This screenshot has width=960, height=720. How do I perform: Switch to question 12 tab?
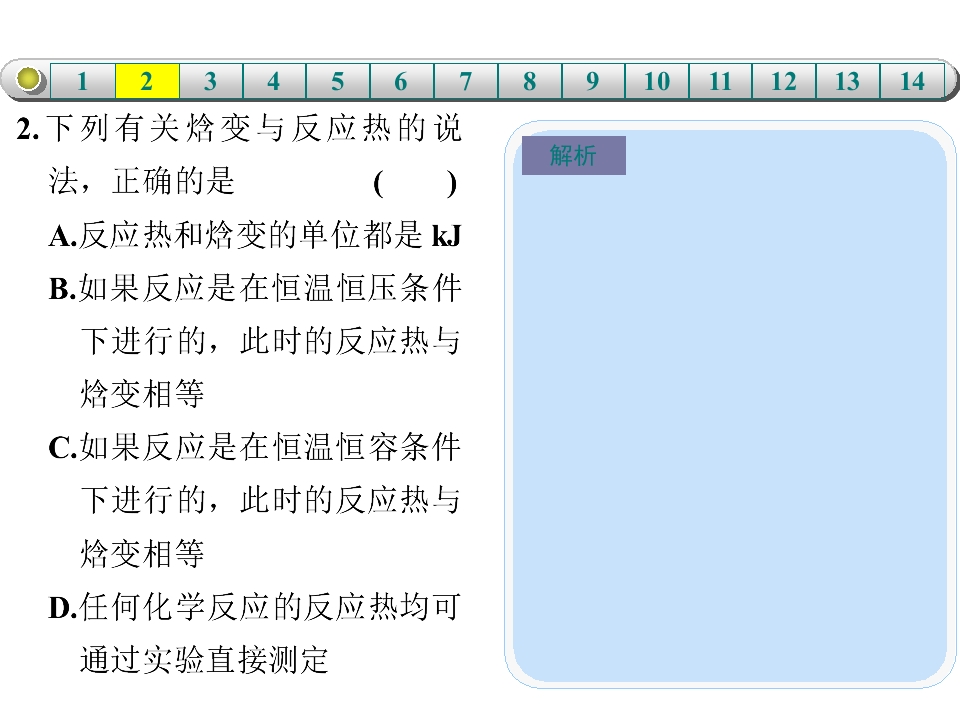(x=784, y=81)
